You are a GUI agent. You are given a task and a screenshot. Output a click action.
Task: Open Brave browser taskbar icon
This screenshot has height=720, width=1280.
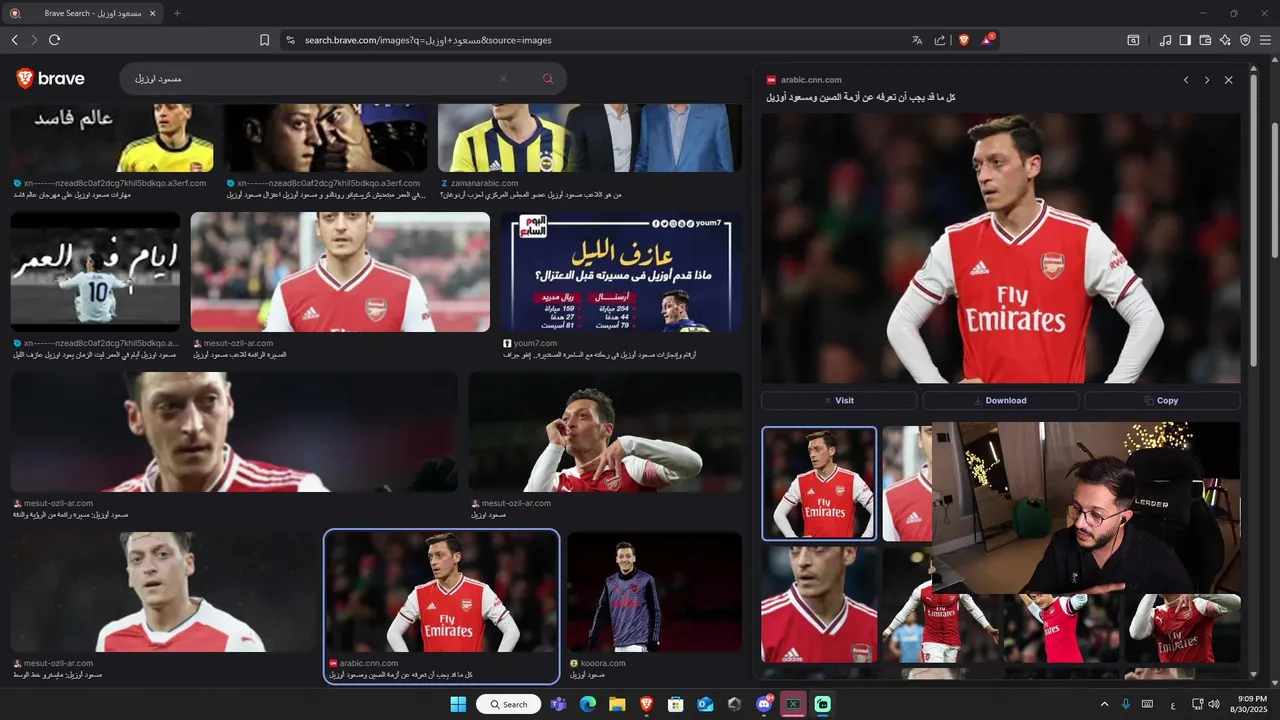(647, 704)
